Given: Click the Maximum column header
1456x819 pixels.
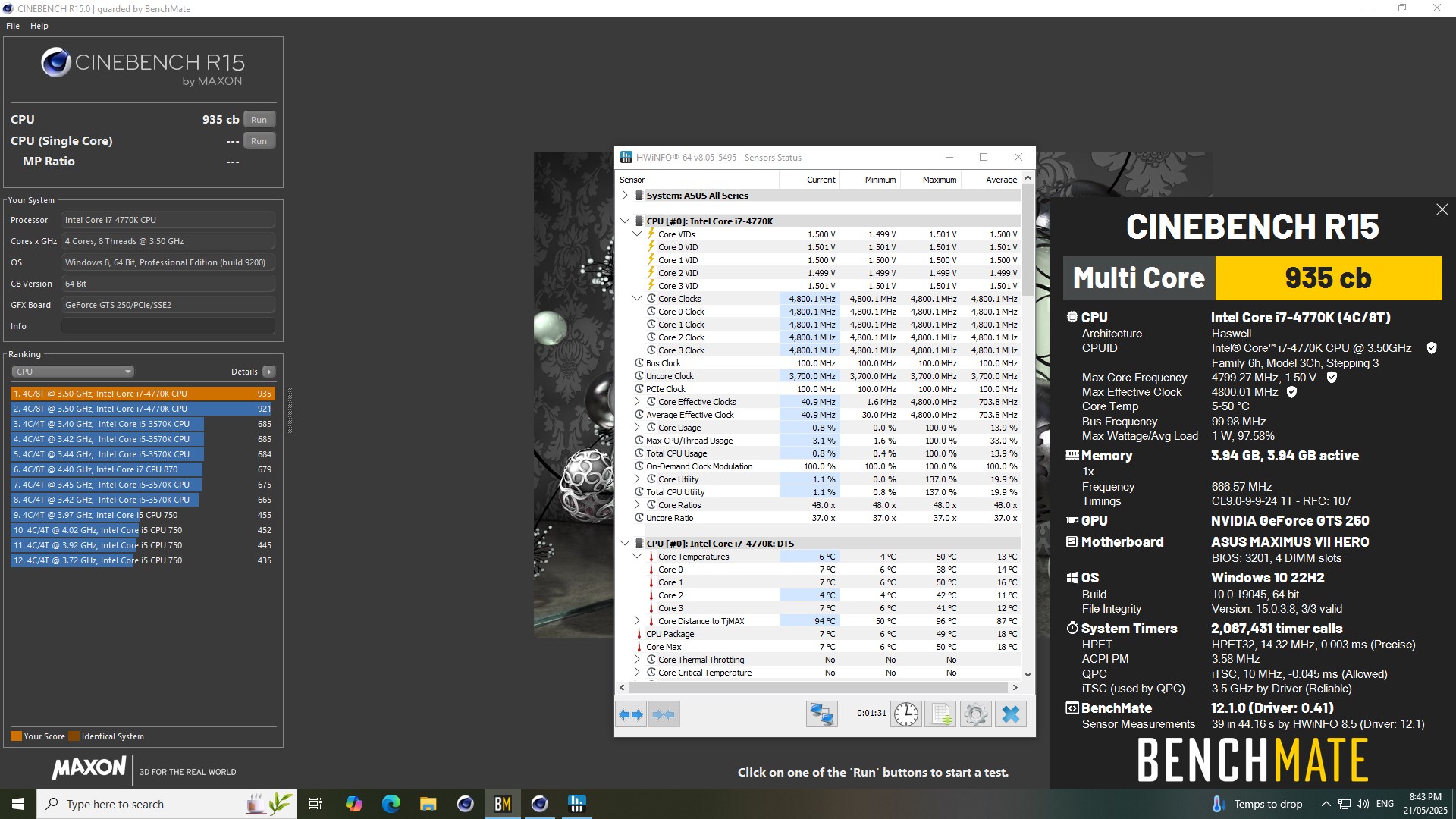Looking at the screenshot, I should coord(930,180).
